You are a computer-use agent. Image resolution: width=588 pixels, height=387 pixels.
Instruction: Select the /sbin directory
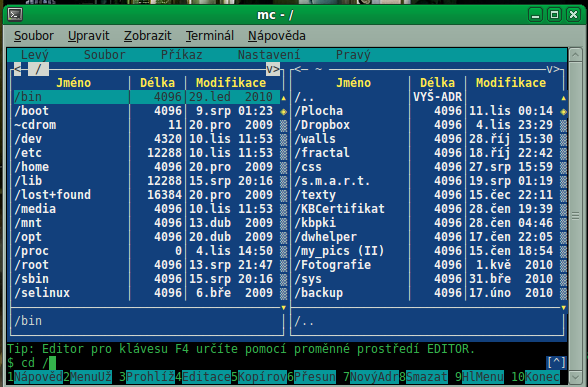tap(147, 279)
